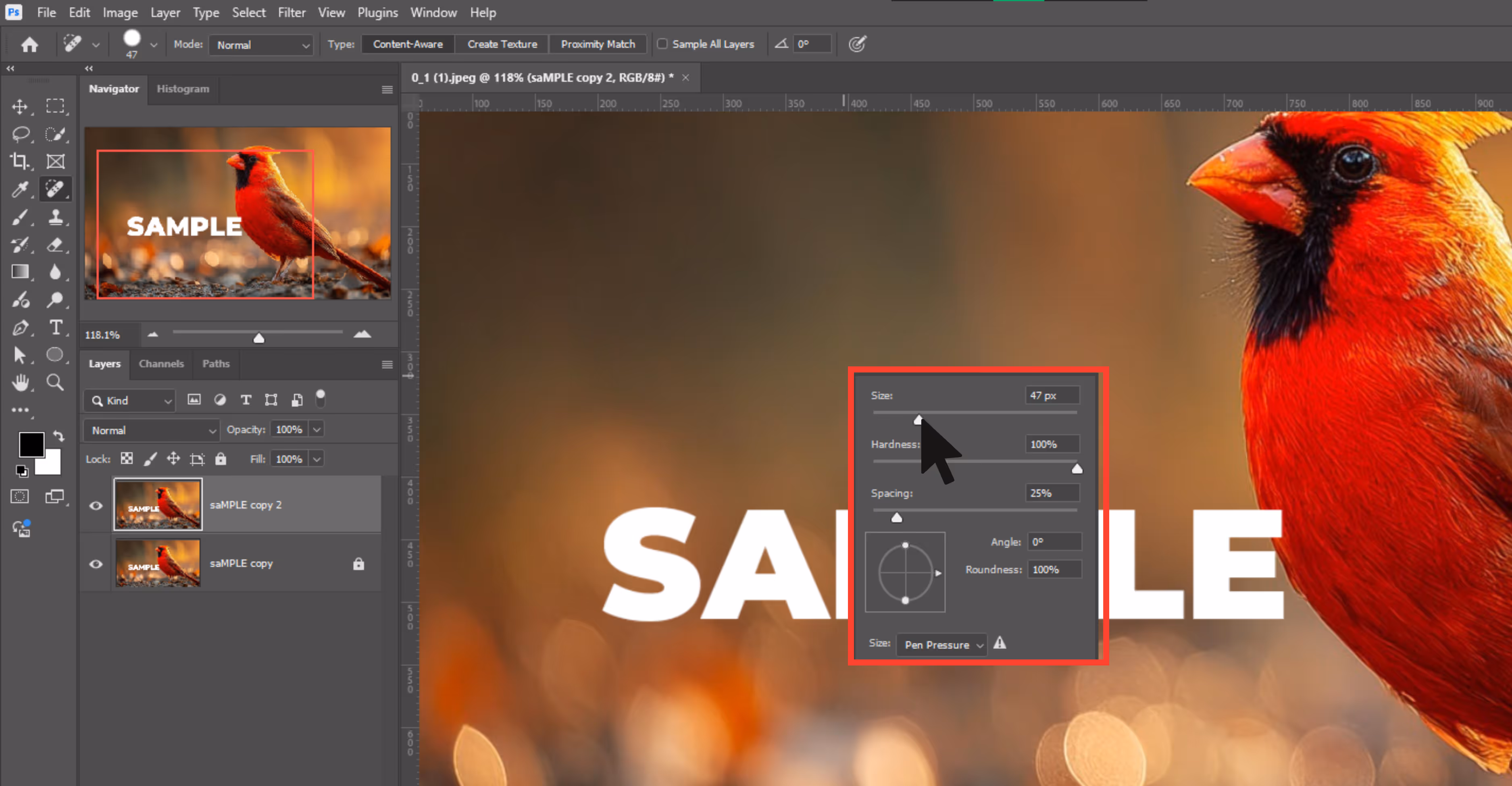Click the pressure for size target icon
1512x786 pixels.
857,44
